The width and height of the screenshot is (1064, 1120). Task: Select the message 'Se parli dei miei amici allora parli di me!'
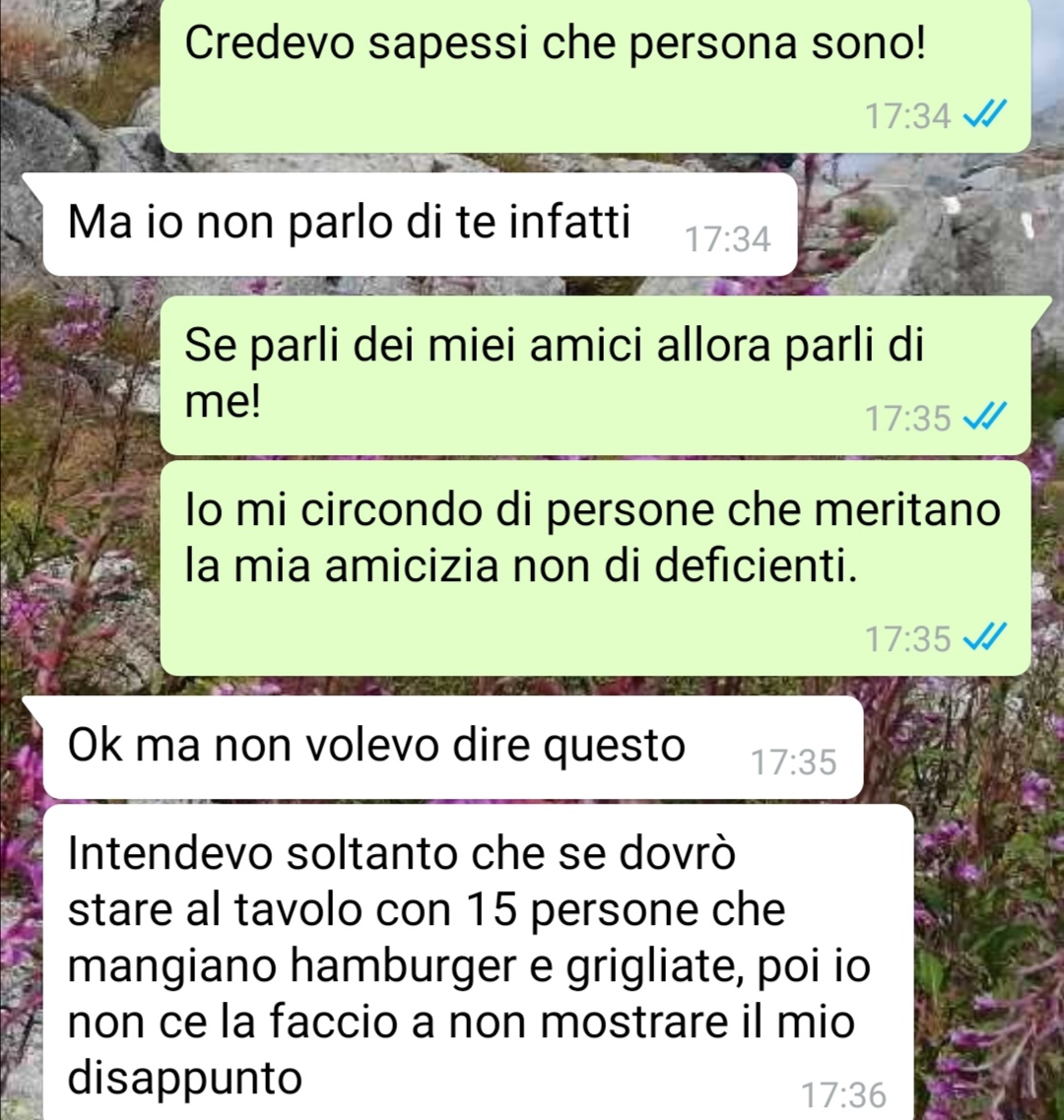point(595,375)
